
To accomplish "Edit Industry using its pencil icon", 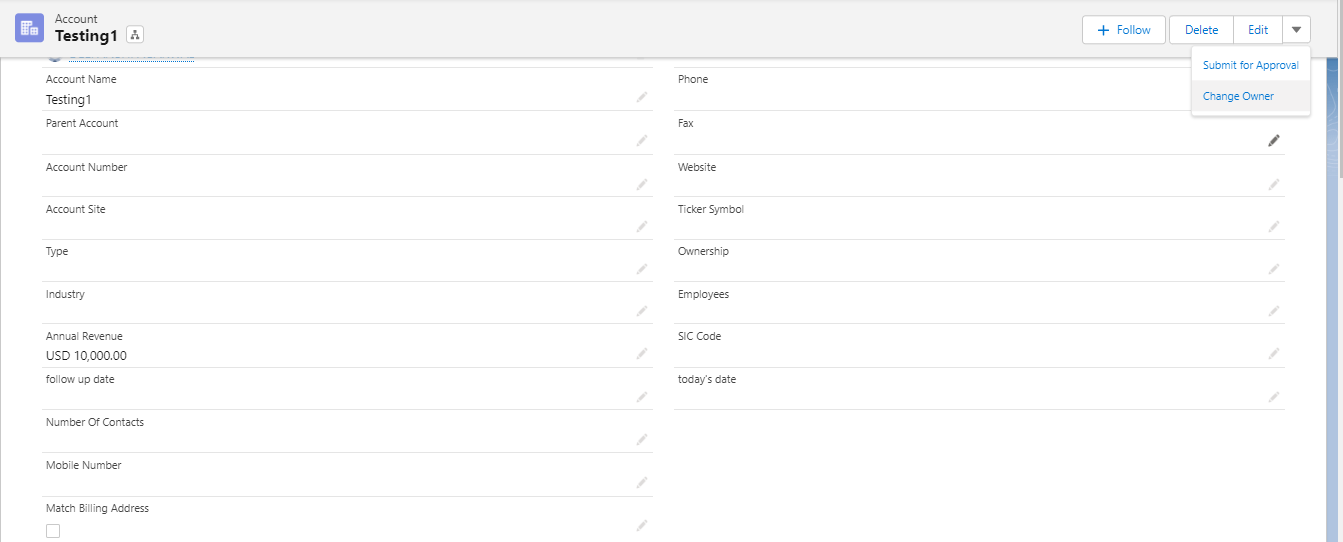I will coord(642,311).
